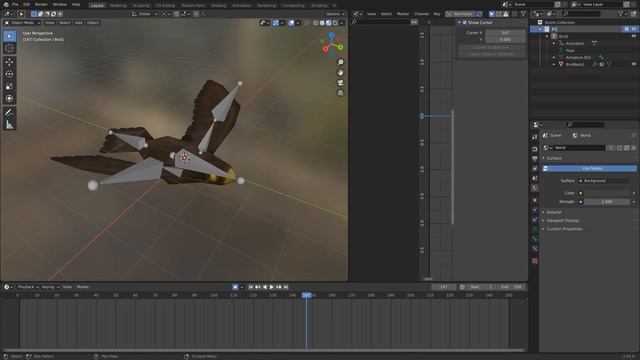Collapse the Surface panel
This screenshot has height=360, width=640.
554,158
